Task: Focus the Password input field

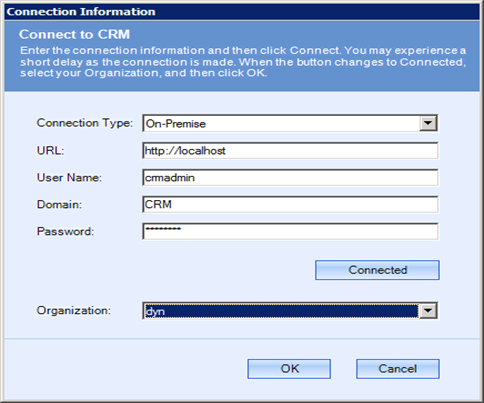Action: point(290,231)
